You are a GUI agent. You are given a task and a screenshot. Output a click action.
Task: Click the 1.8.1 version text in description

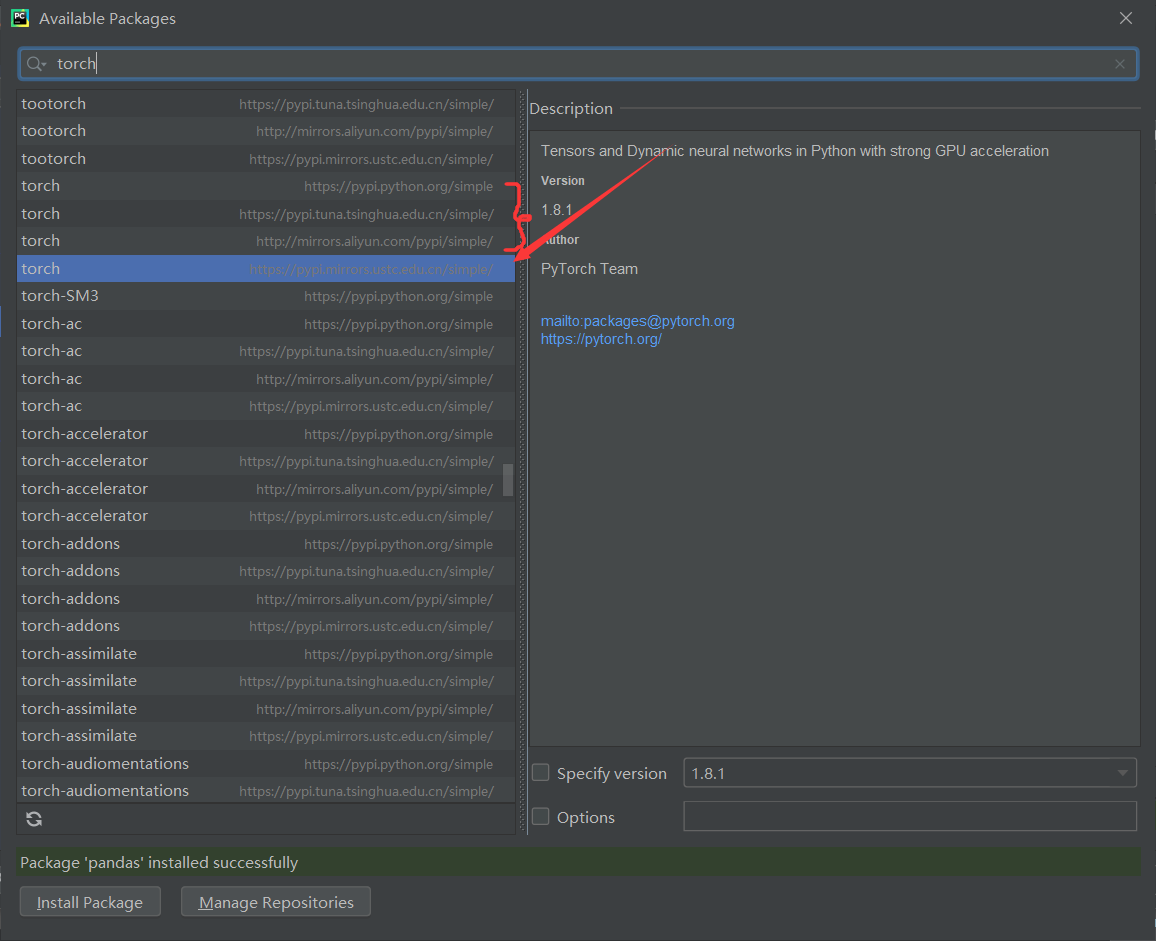[557, 210]
